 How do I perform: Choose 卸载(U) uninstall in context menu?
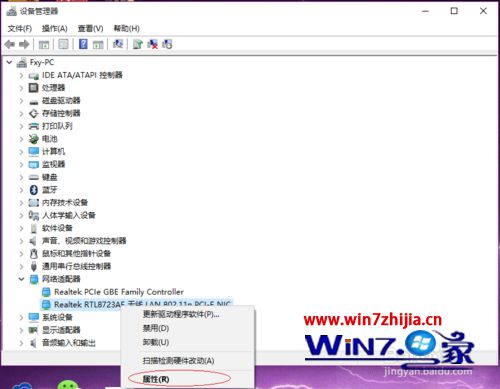point(188,342)
